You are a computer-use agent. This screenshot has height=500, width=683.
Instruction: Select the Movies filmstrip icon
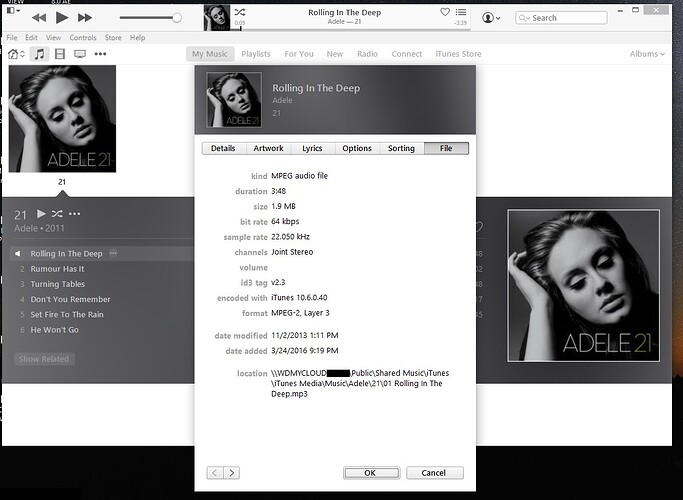coord(60,54)
